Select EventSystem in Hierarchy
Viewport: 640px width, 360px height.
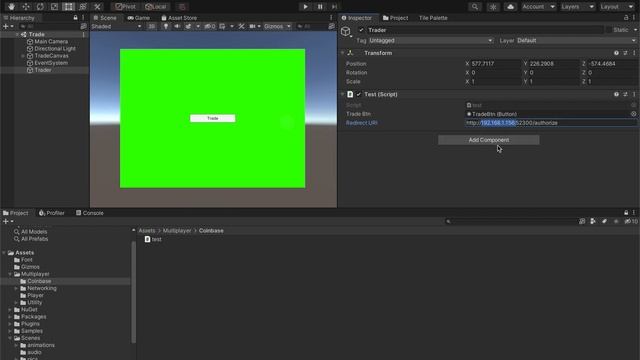(x=51, y=63)
